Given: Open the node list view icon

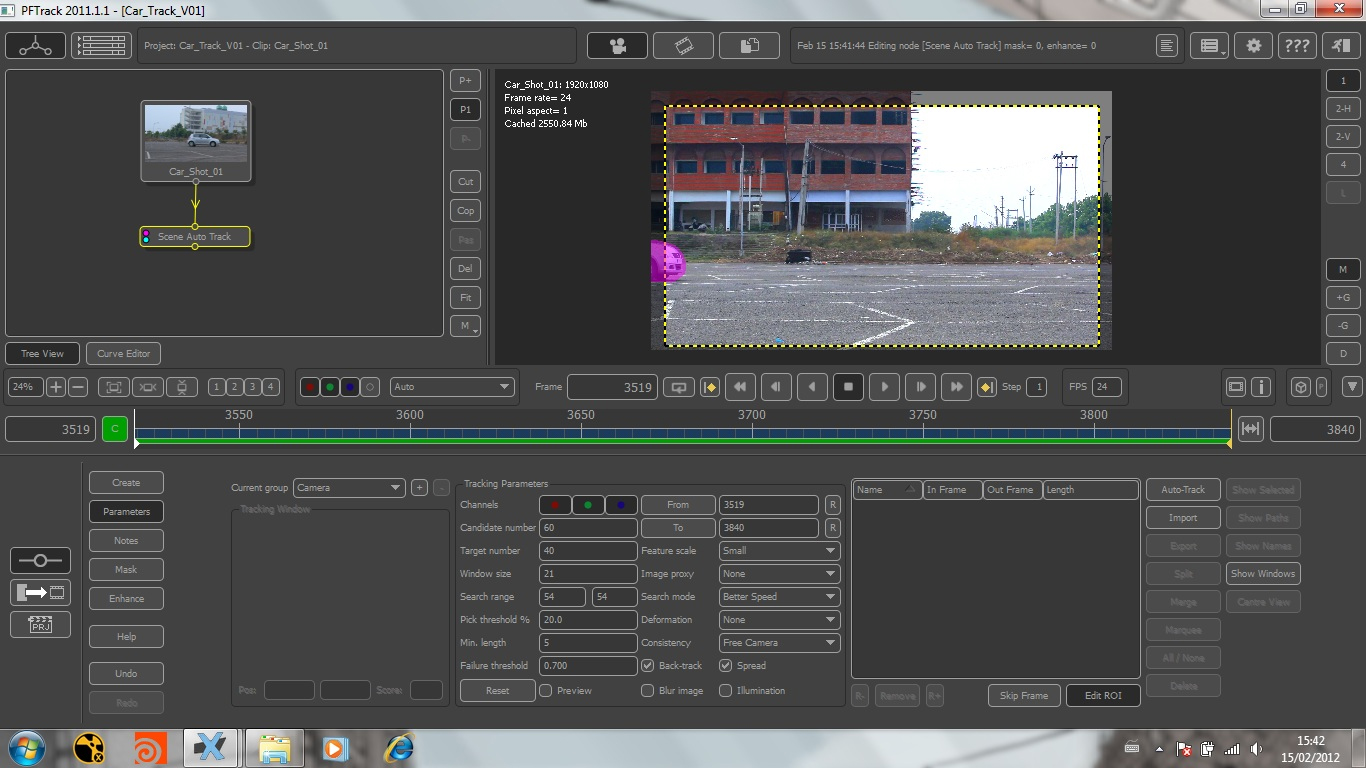Looking at the screenshot, I should (101, 45).
